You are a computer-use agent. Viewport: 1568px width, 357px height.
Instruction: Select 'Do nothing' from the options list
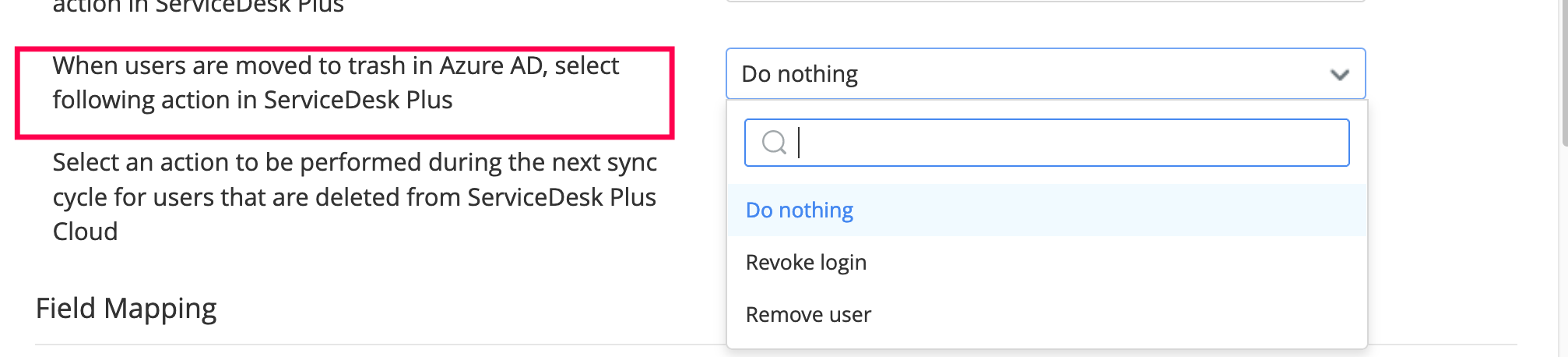(1046, 210)
